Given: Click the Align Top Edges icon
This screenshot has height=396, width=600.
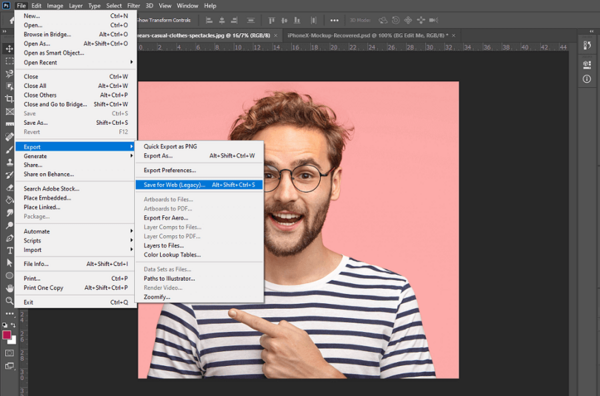Looking at the screenshot, I should click(271, 20).
